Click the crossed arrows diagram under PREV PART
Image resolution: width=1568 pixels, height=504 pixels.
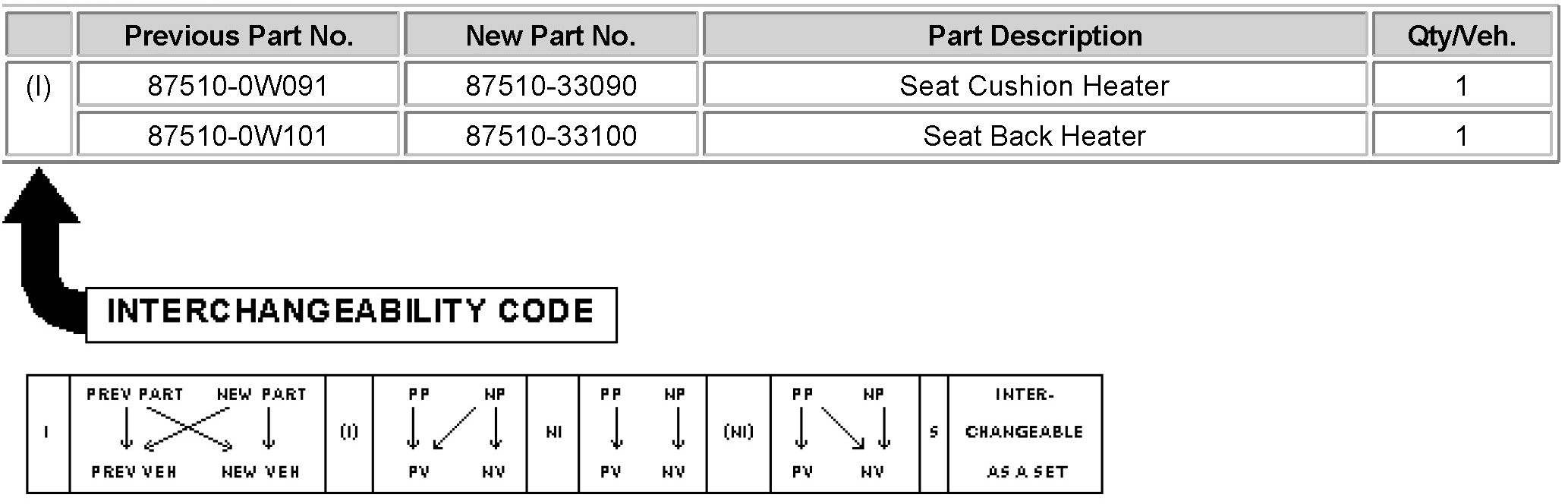point(187,429)
